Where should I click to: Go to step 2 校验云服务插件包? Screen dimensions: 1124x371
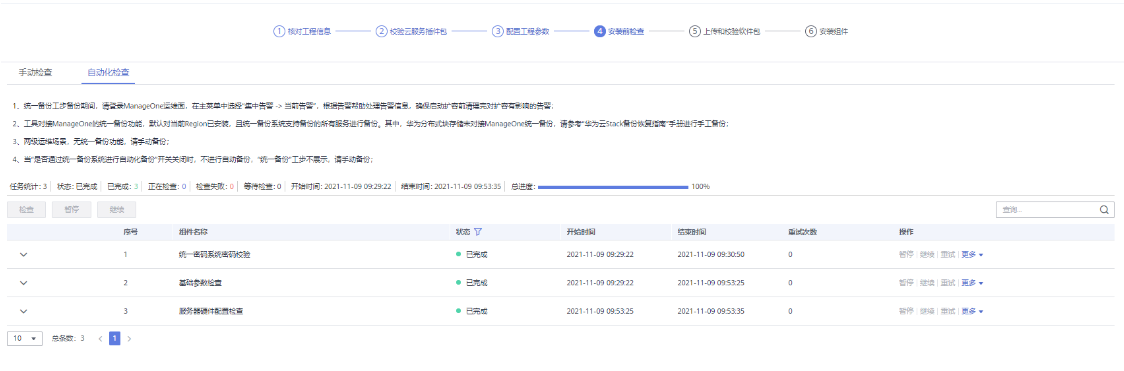point(412,32)
